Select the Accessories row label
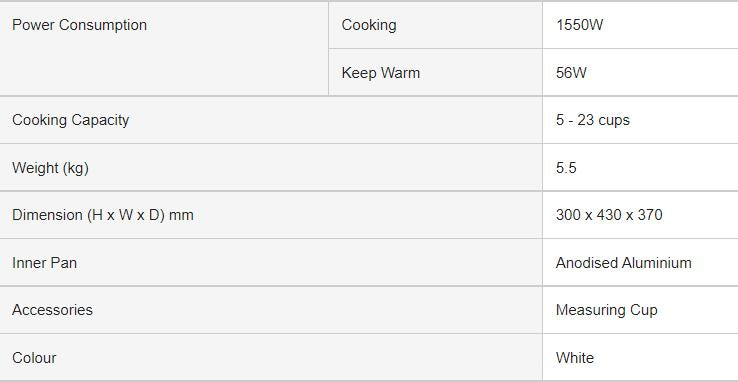This screenshot has width=738, height=382. 53,310
